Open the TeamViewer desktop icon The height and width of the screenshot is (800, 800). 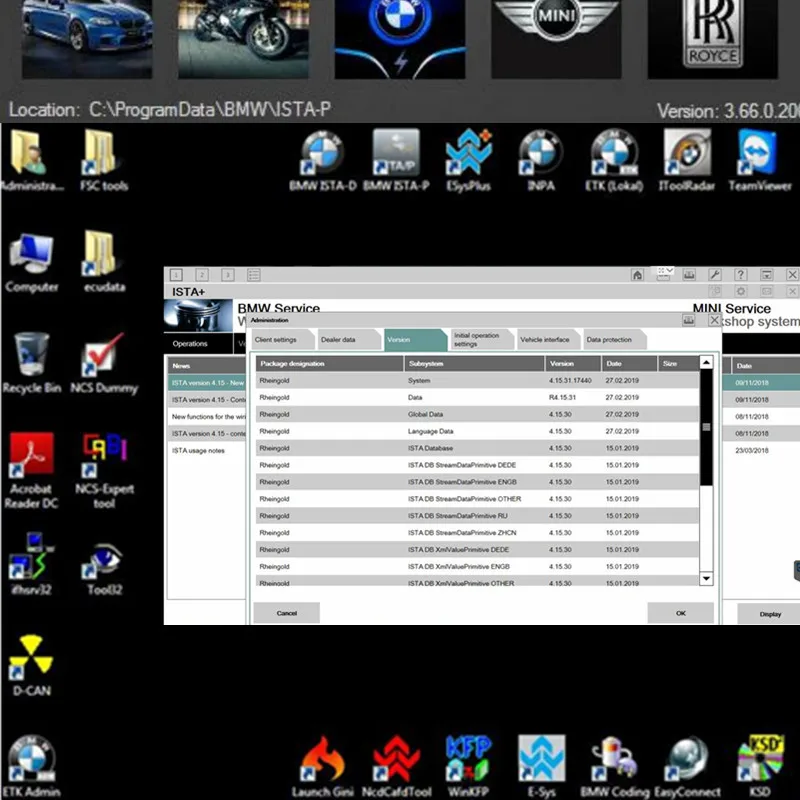tap(760, 160)
